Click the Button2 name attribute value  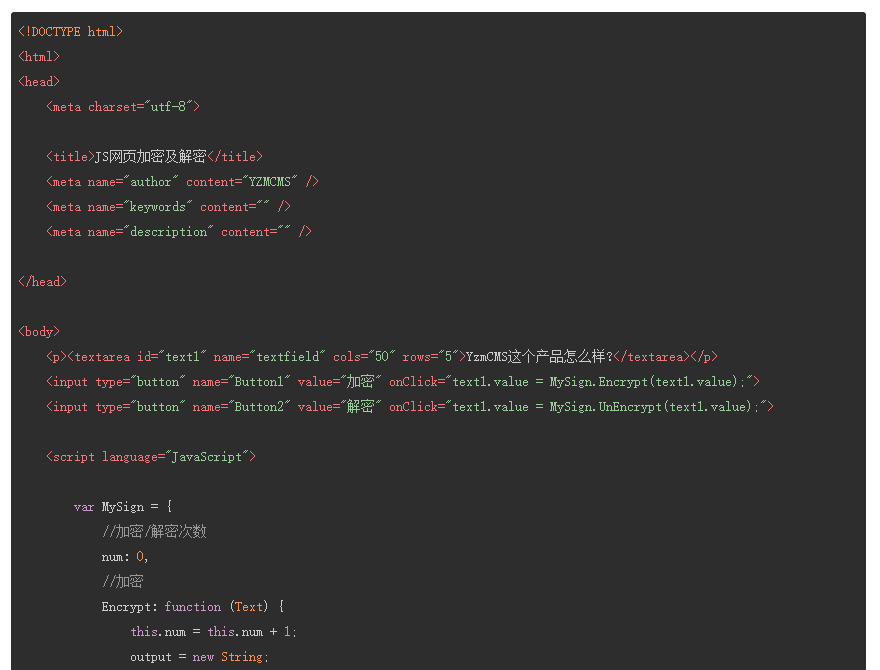[261, 407]
